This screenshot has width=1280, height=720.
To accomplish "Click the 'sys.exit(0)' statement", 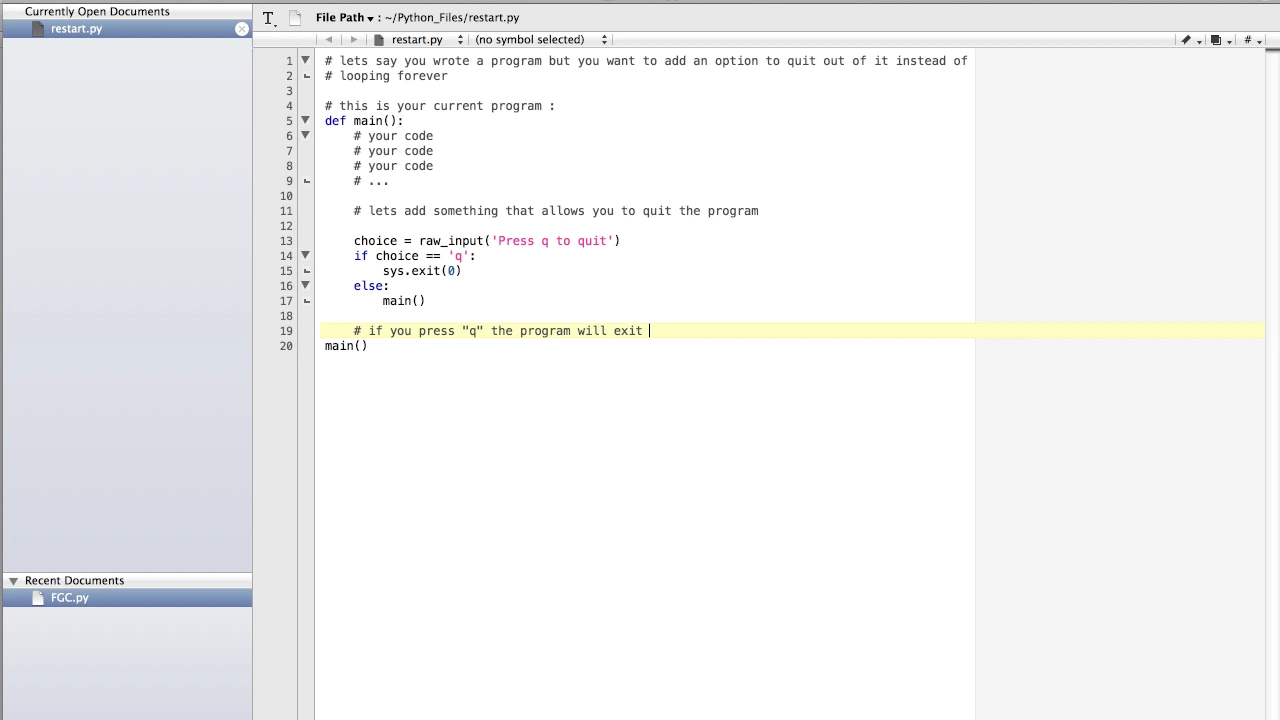I will tap(422, 271).
